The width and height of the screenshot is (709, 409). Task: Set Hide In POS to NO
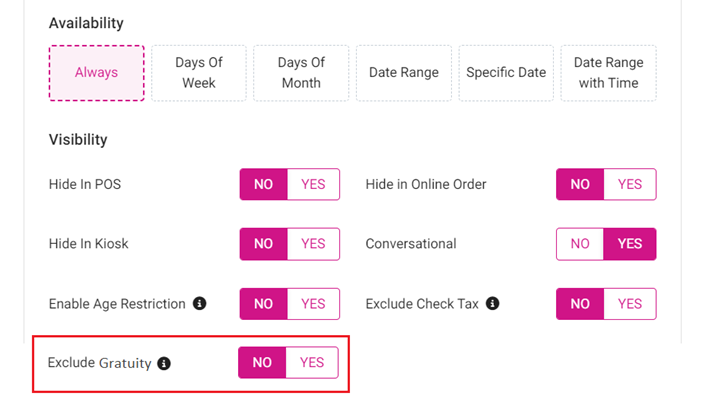[264, 184]
